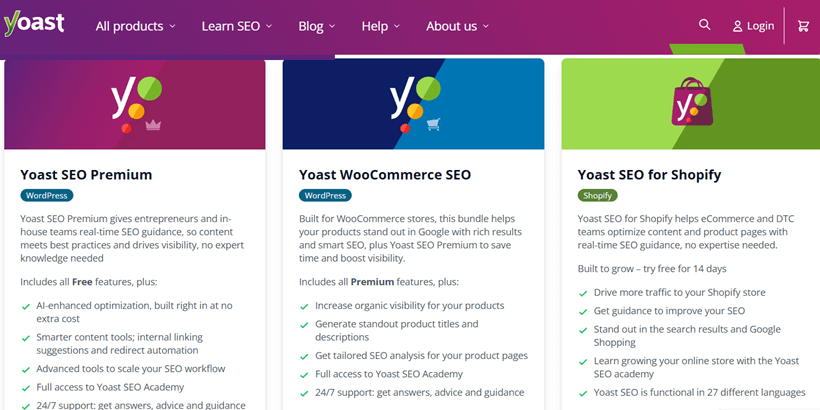Image resolution: width=820 pixels, height=410 pixels.
Task: Click "Smarter content tools; internal linking" feature
Action: (119, 344)
